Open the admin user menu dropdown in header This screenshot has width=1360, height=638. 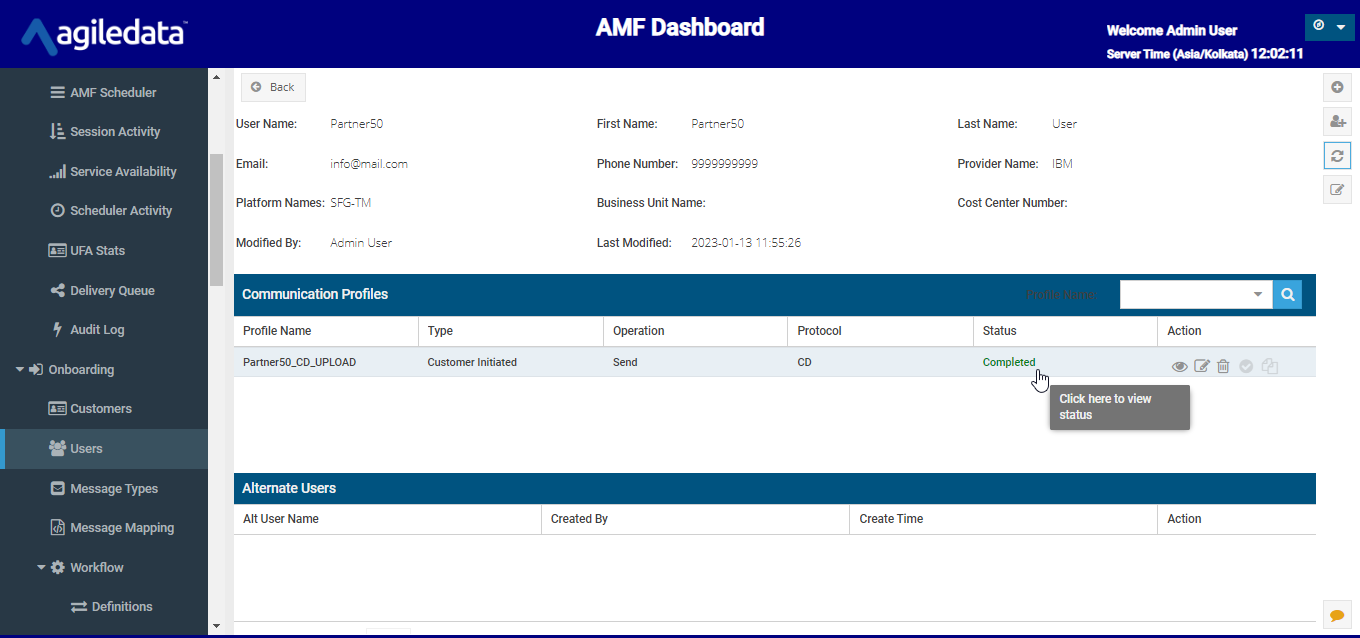[1329, 27]
